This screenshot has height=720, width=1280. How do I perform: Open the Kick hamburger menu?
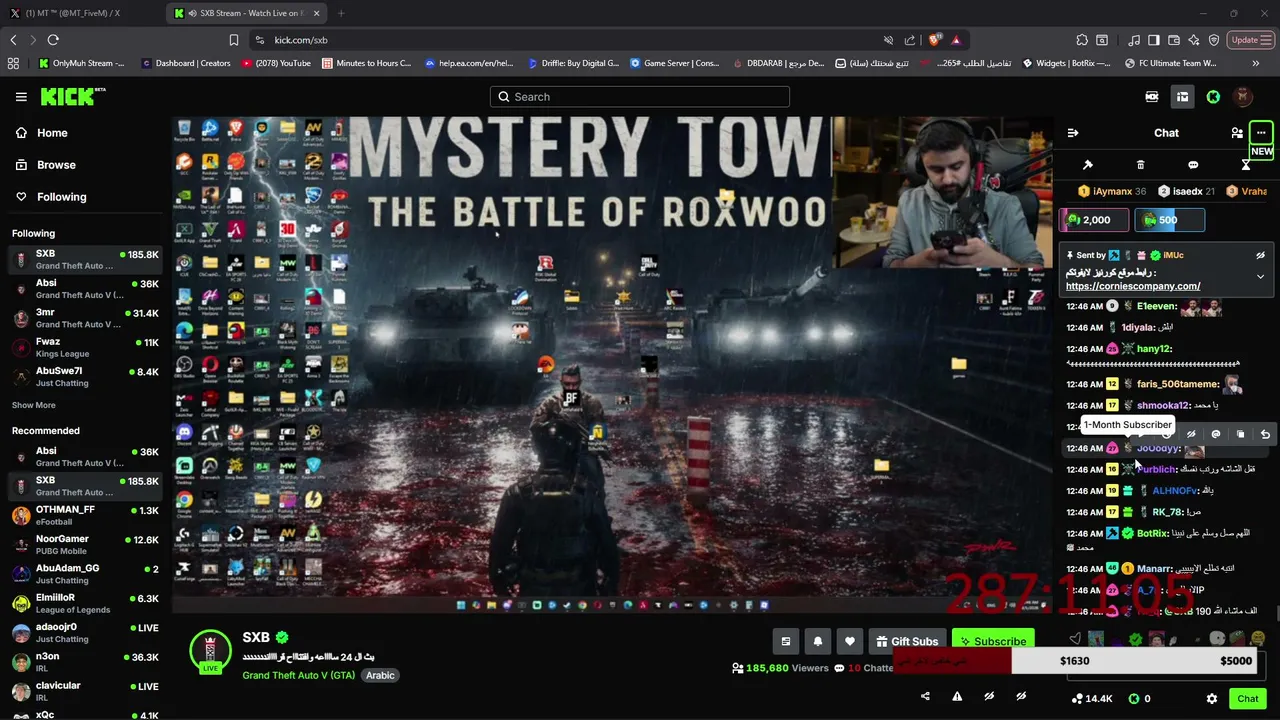[21, 97]
